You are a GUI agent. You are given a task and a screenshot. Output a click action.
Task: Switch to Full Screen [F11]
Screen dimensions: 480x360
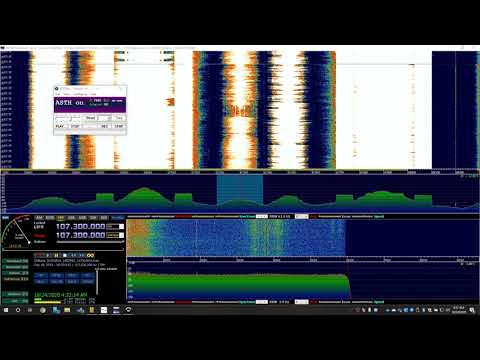tap(16, 279)
